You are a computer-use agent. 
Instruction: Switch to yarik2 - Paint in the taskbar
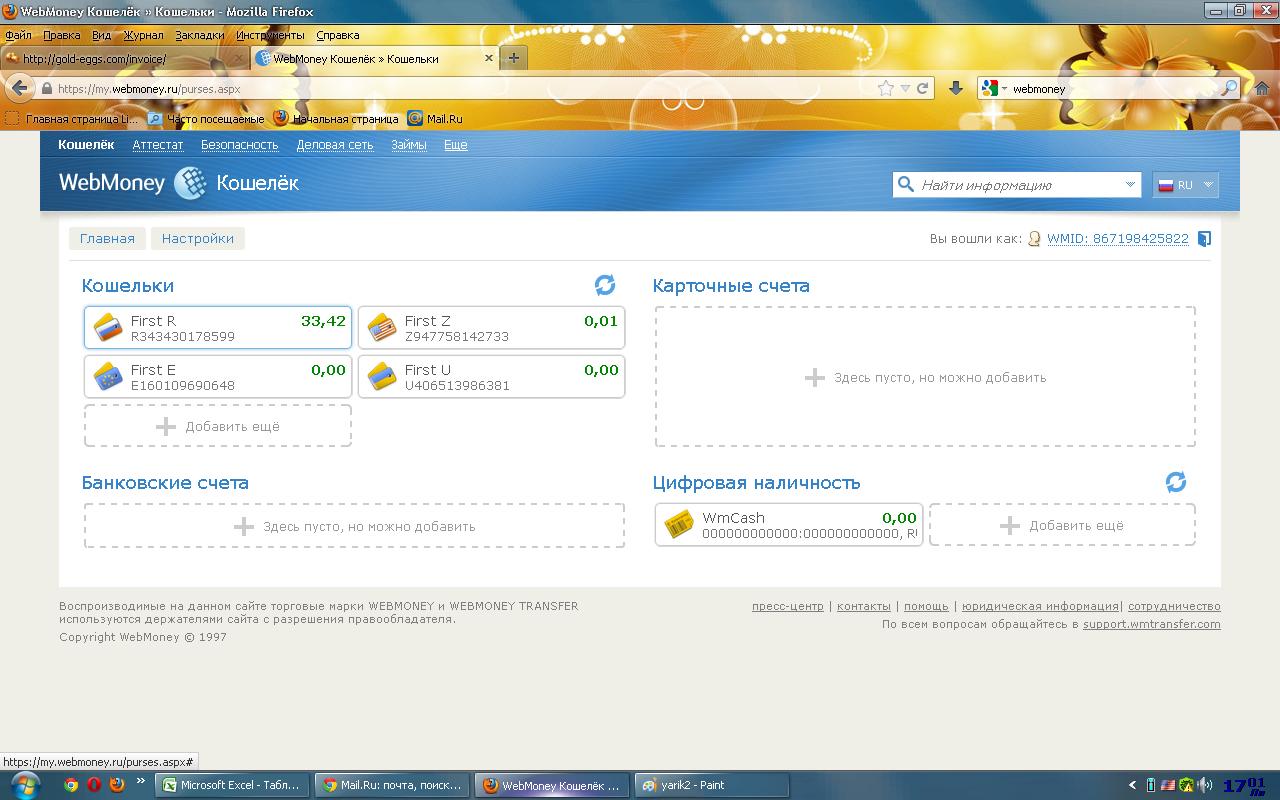(712, 785)
